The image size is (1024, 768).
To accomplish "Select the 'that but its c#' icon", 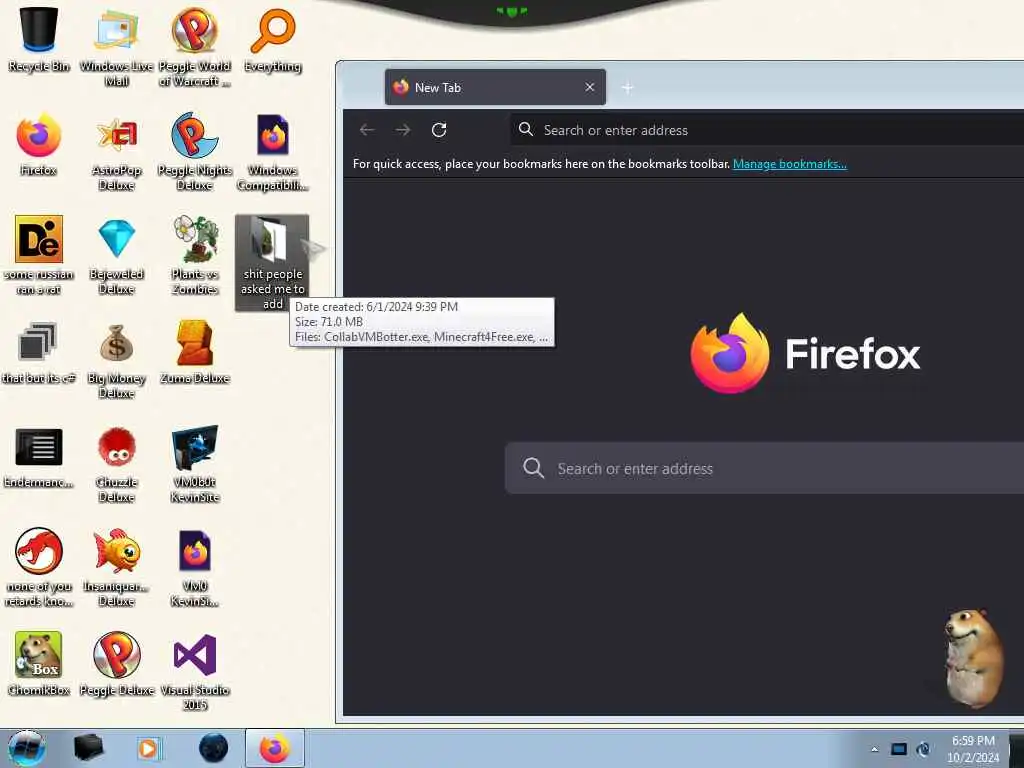I will pos(39,351).
